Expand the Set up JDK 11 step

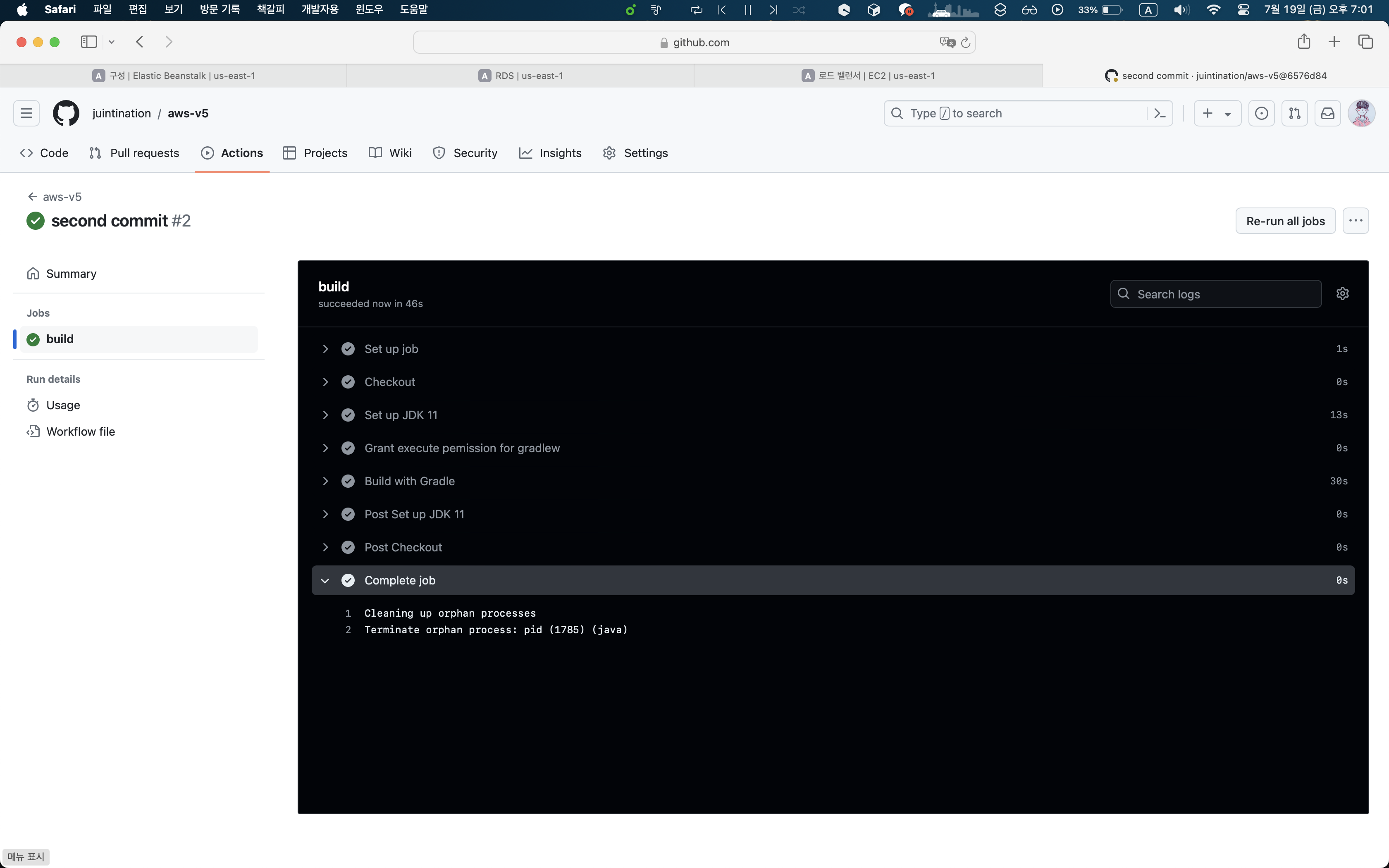[325, 415]
